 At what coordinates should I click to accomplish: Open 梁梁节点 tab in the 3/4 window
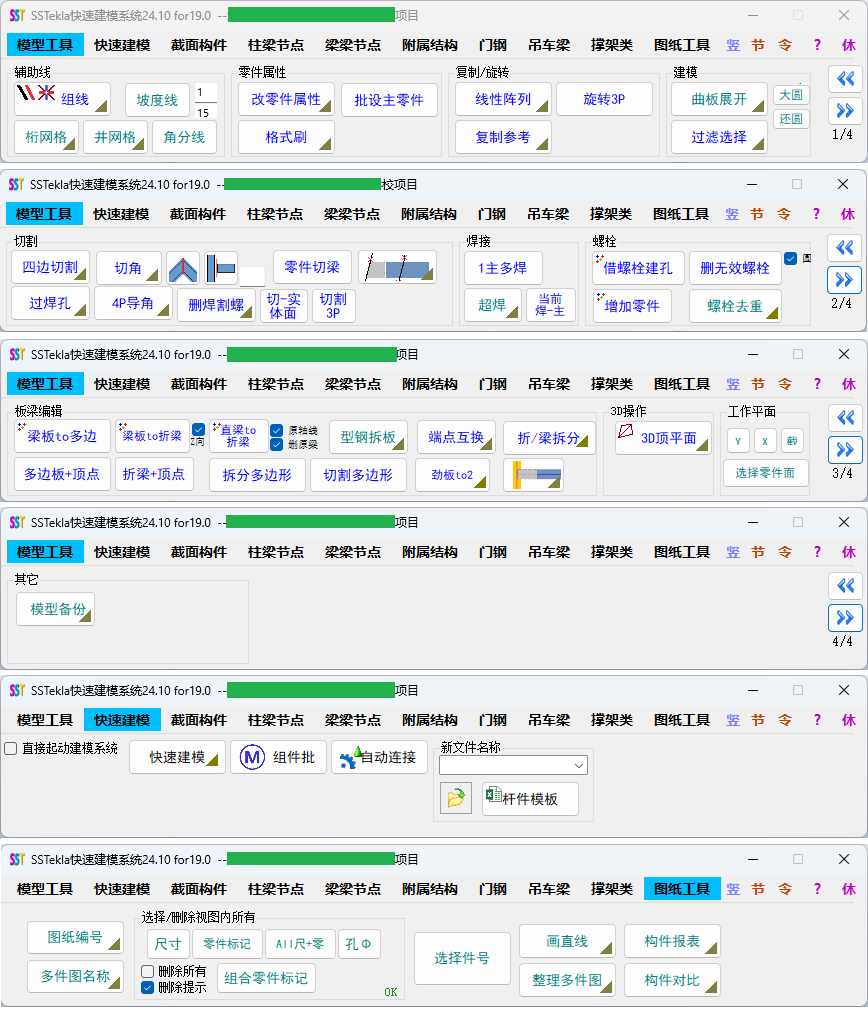353,384
